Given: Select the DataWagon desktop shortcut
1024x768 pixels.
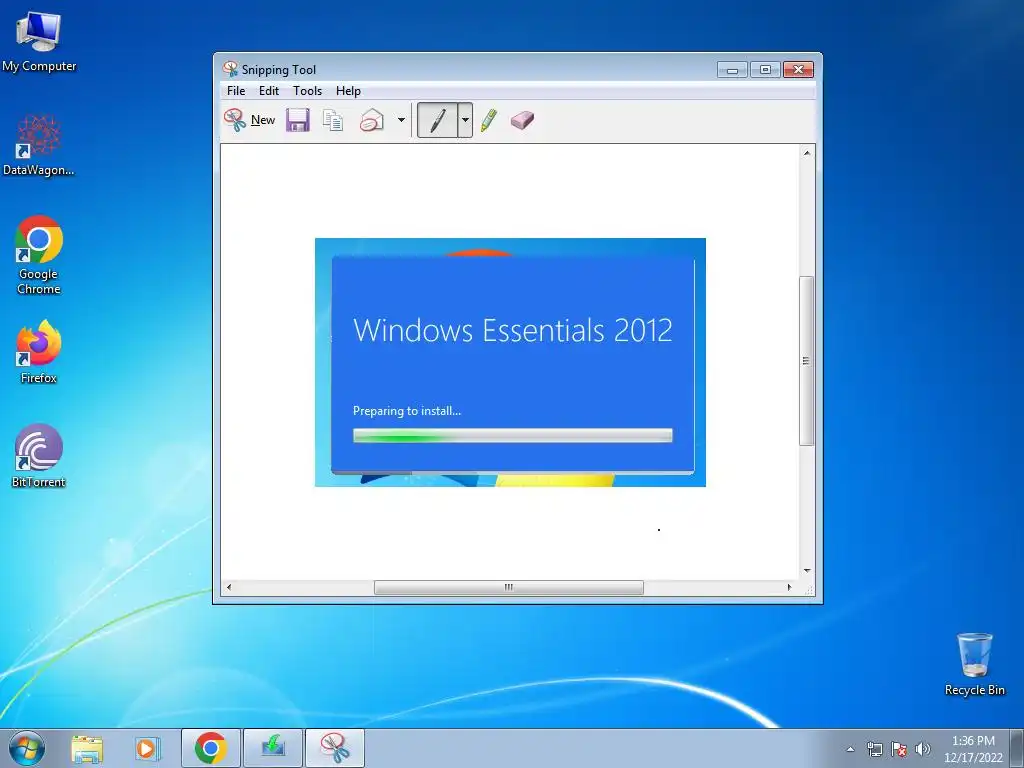Looking at the screenshot, I should 39,145.
